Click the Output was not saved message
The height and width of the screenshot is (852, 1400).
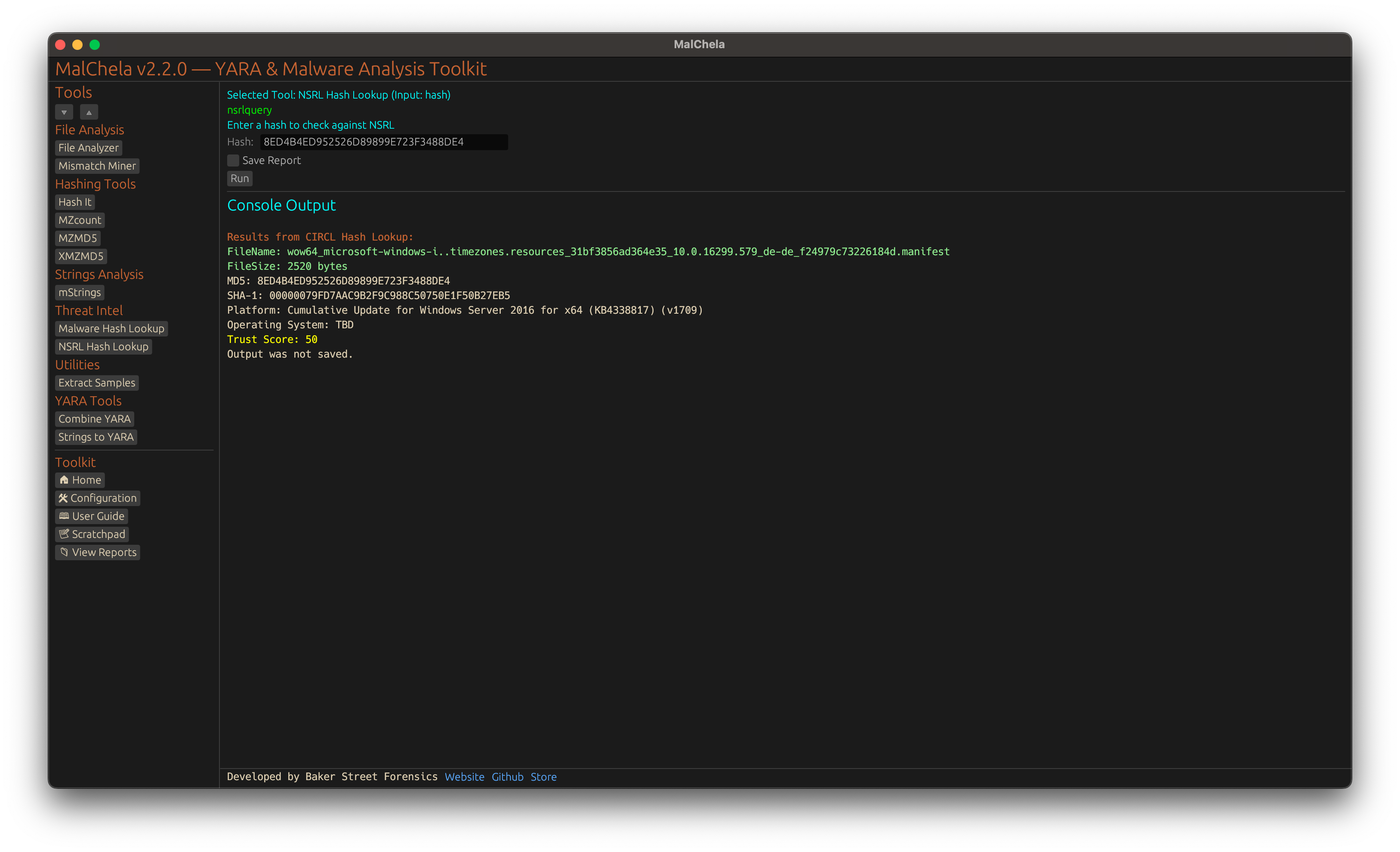[x=290, y=354]
